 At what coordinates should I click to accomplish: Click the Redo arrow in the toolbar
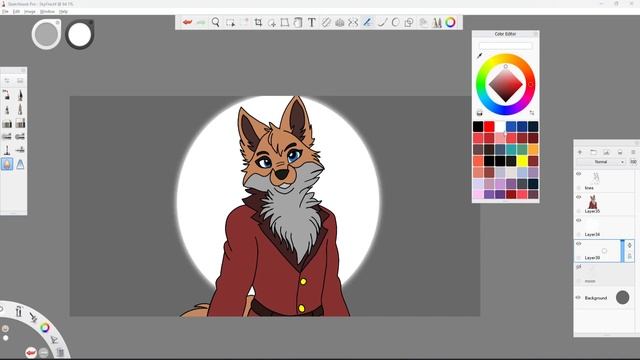[201, 22]
